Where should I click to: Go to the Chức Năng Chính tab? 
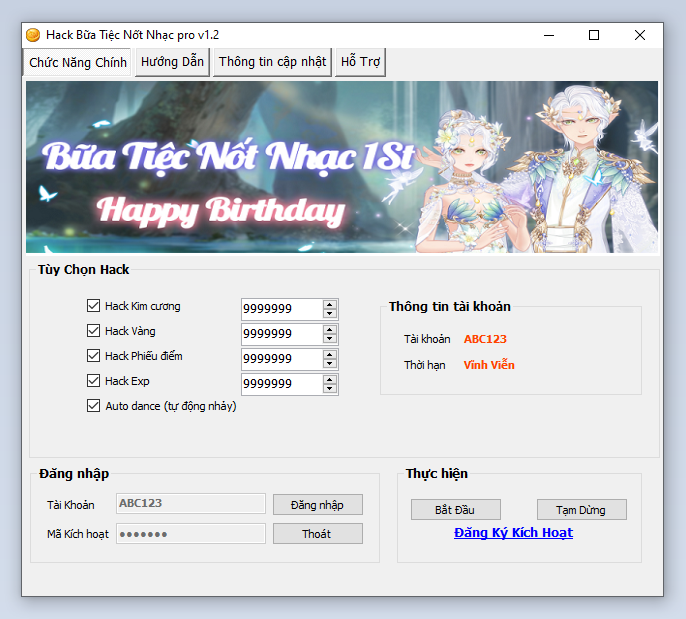[x=78, y=62]
